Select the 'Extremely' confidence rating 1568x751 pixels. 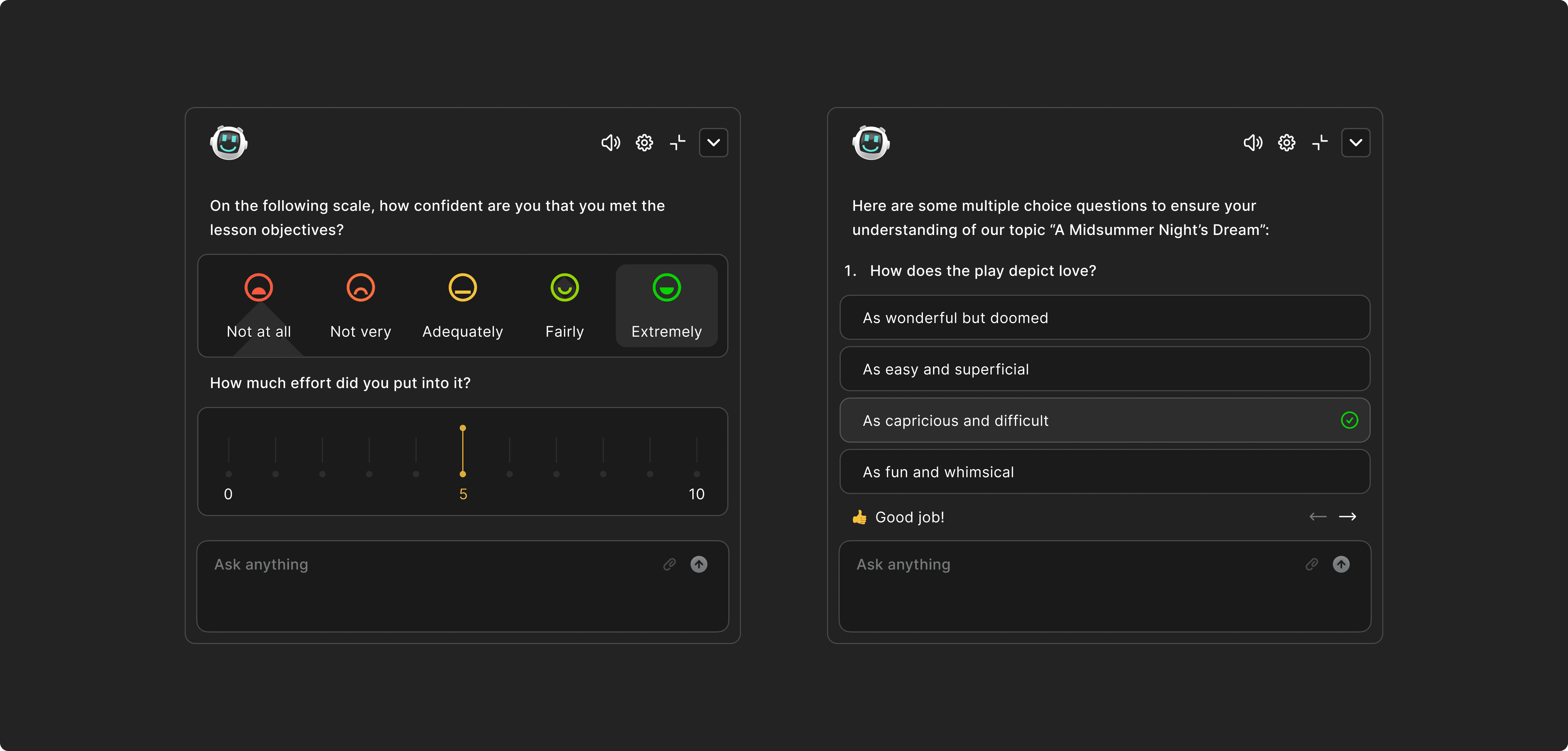click(x=666, y=306)
